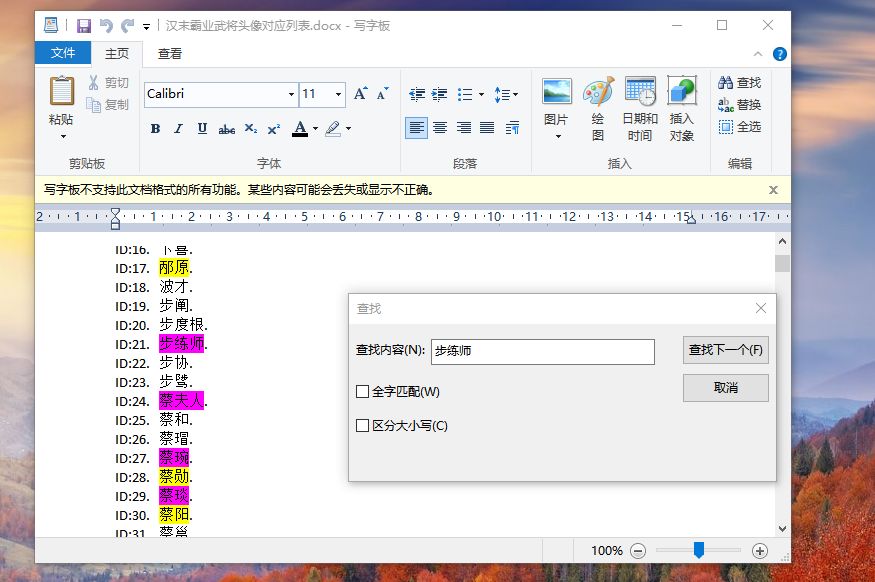Click the zoom slider handle
Viewport: 875px width, 582px height.
pos(699,550)
